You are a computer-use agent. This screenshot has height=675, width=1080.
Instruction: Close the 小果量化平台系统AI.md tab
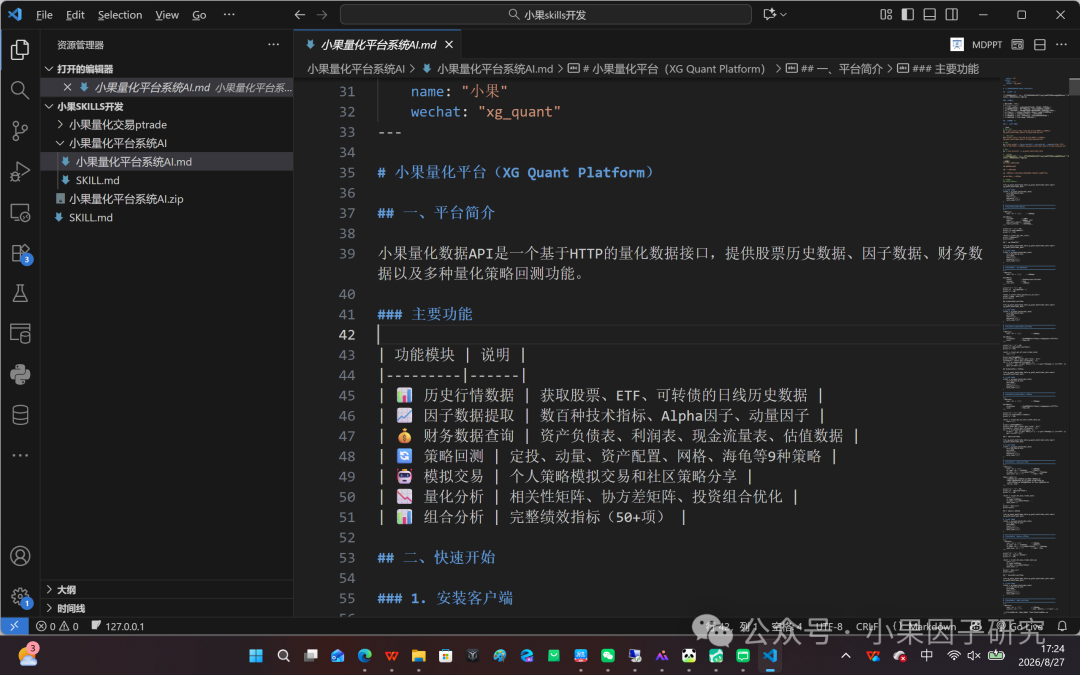449,45
